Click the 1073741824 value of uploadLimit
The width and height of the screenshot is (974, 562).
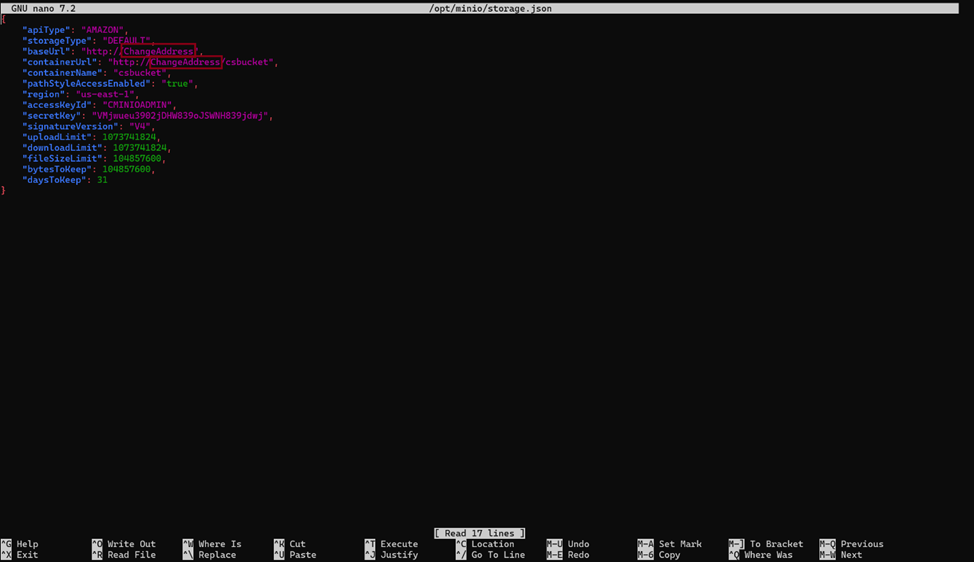coord(129,137)
